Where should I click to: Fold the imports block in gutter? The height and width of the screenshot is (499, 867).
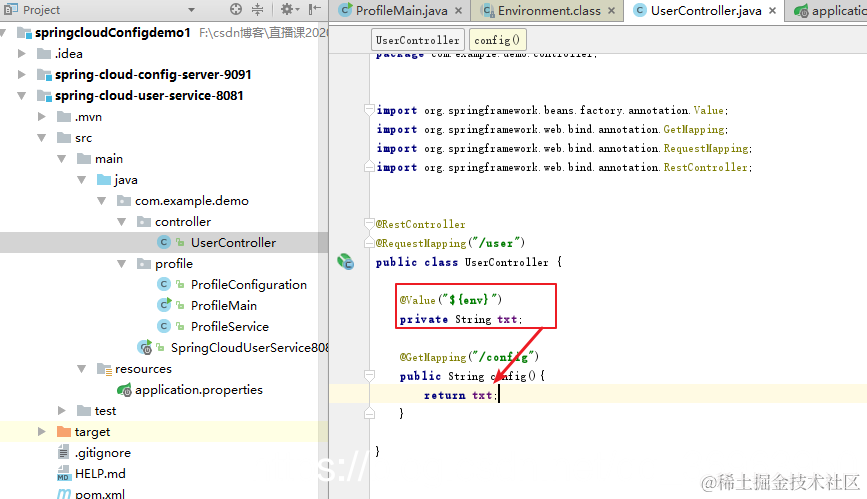click(x=369, y=110)
